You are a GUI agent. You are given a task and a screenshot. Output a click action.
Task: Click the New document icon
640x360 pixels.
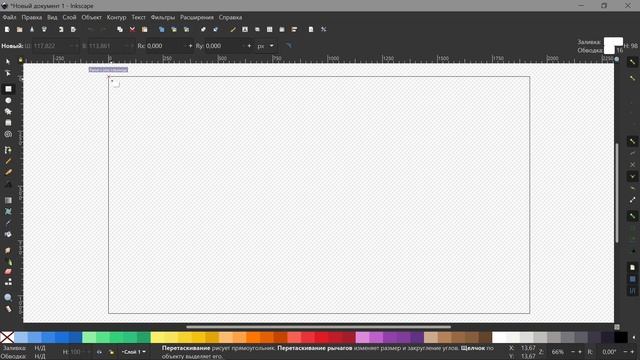pos(7,29)
